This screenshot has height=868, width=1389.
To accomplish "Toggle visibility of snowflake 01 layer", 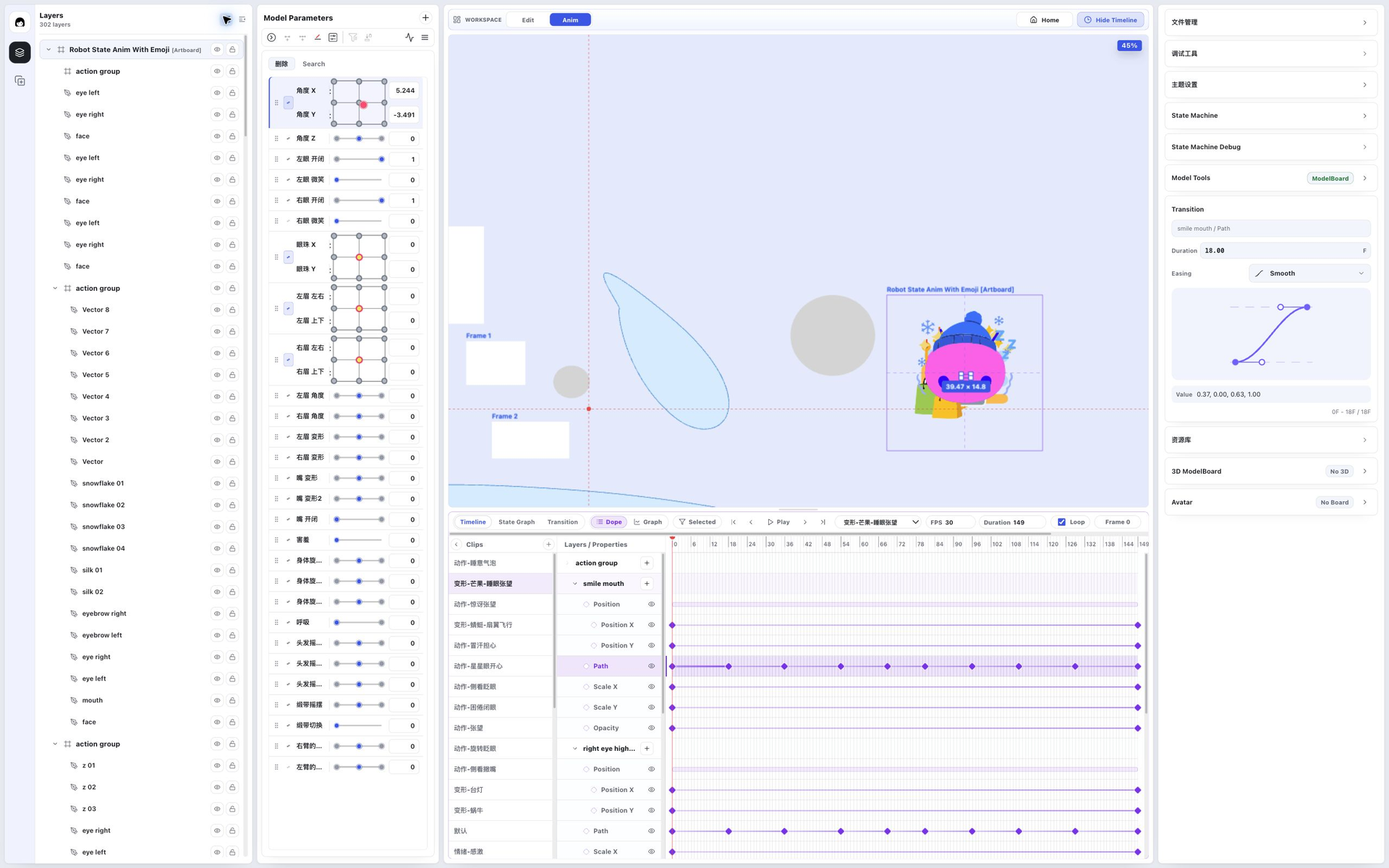I will point(216,483).
